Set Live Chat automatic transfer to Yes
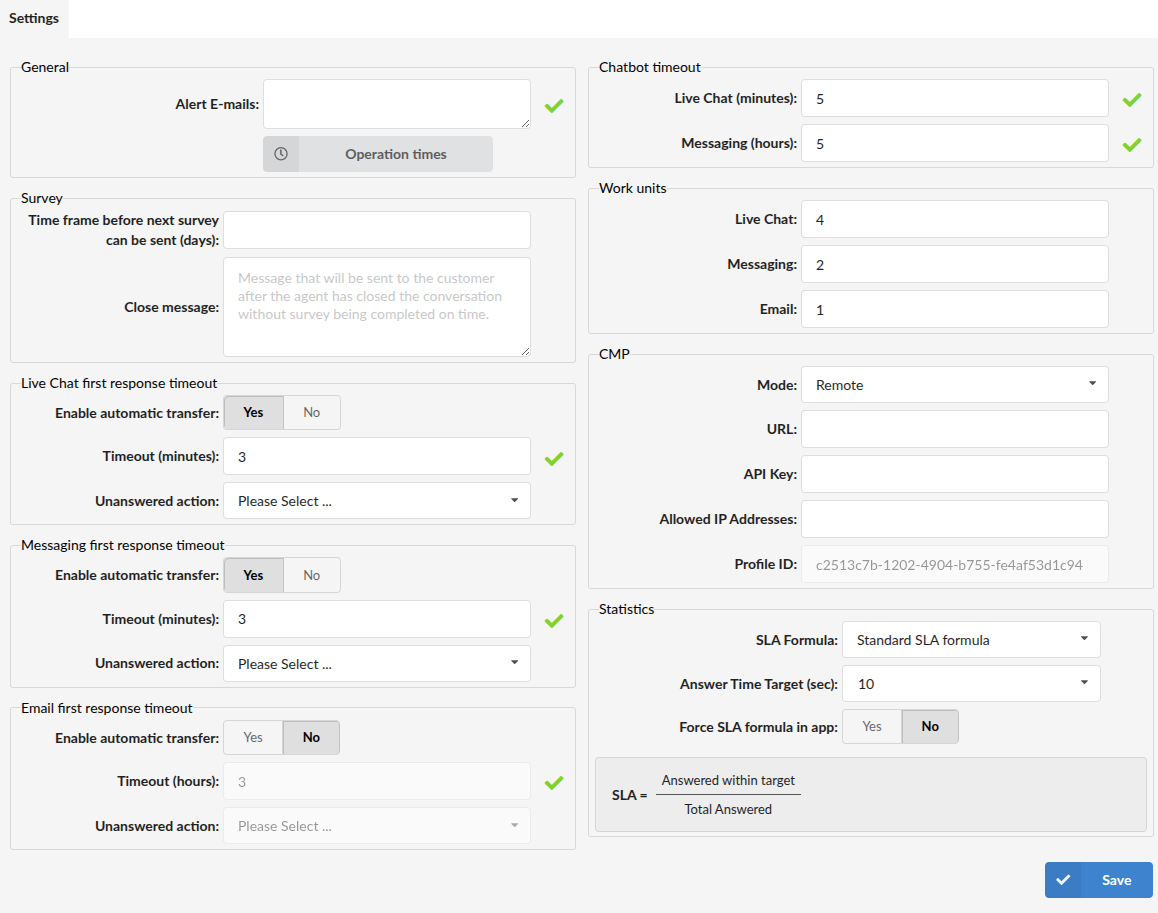Viewport: 1158px width, 913px height. (253, 412)
